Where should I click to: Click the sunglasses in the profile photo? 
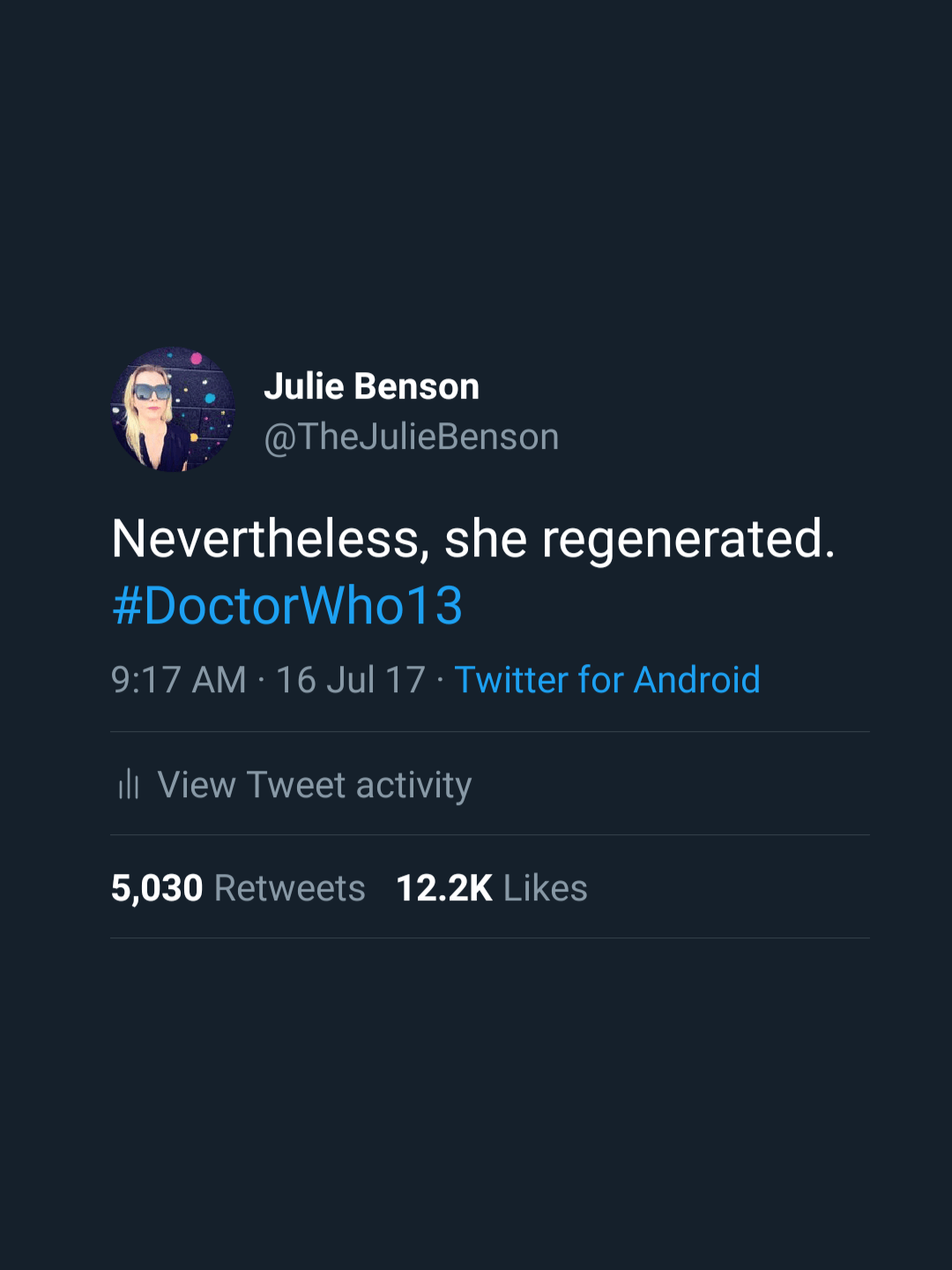[x=152, y=391]
